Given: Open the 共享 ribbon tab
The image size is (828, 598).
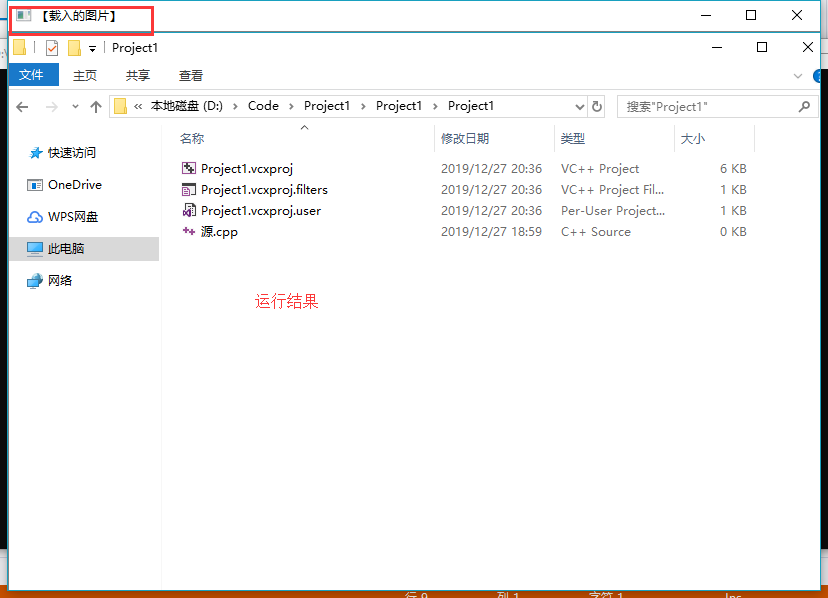Looking at the screenshot, I should point(138,76).
